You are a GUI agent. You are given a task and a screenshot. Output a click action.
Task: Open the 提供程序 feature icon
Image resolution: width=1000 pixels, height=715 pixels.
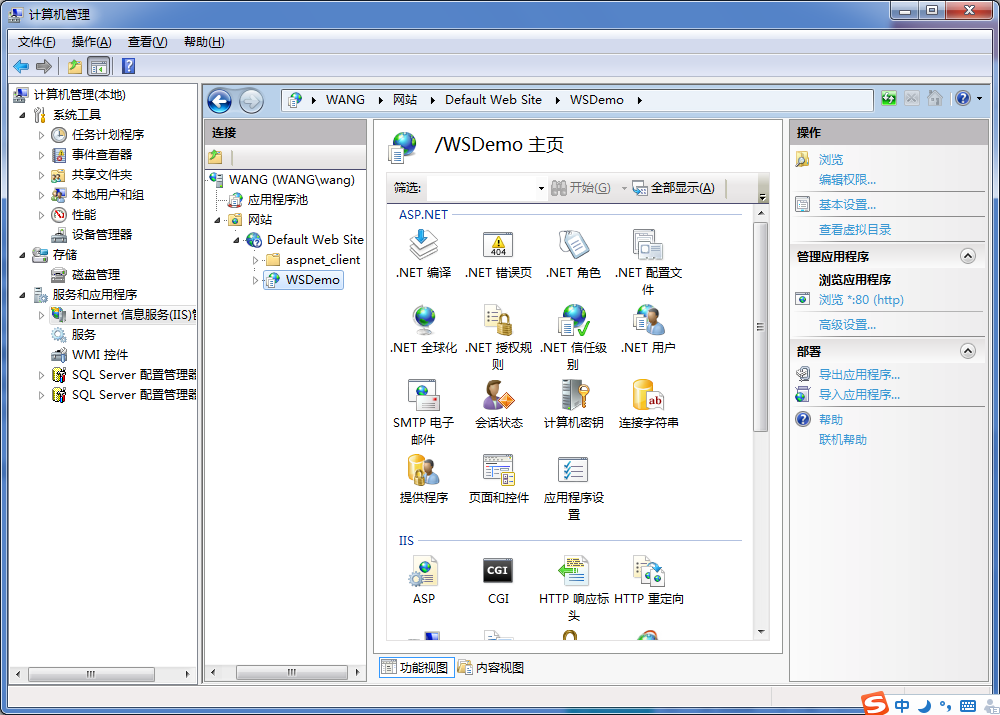[x=423, y=470]
